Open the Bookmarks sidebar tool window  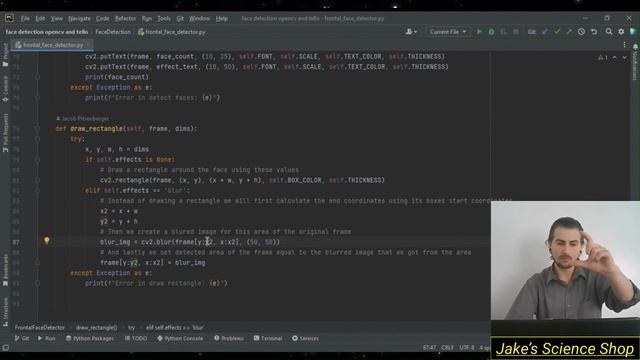pyautogui.click(x=5, y=270)
